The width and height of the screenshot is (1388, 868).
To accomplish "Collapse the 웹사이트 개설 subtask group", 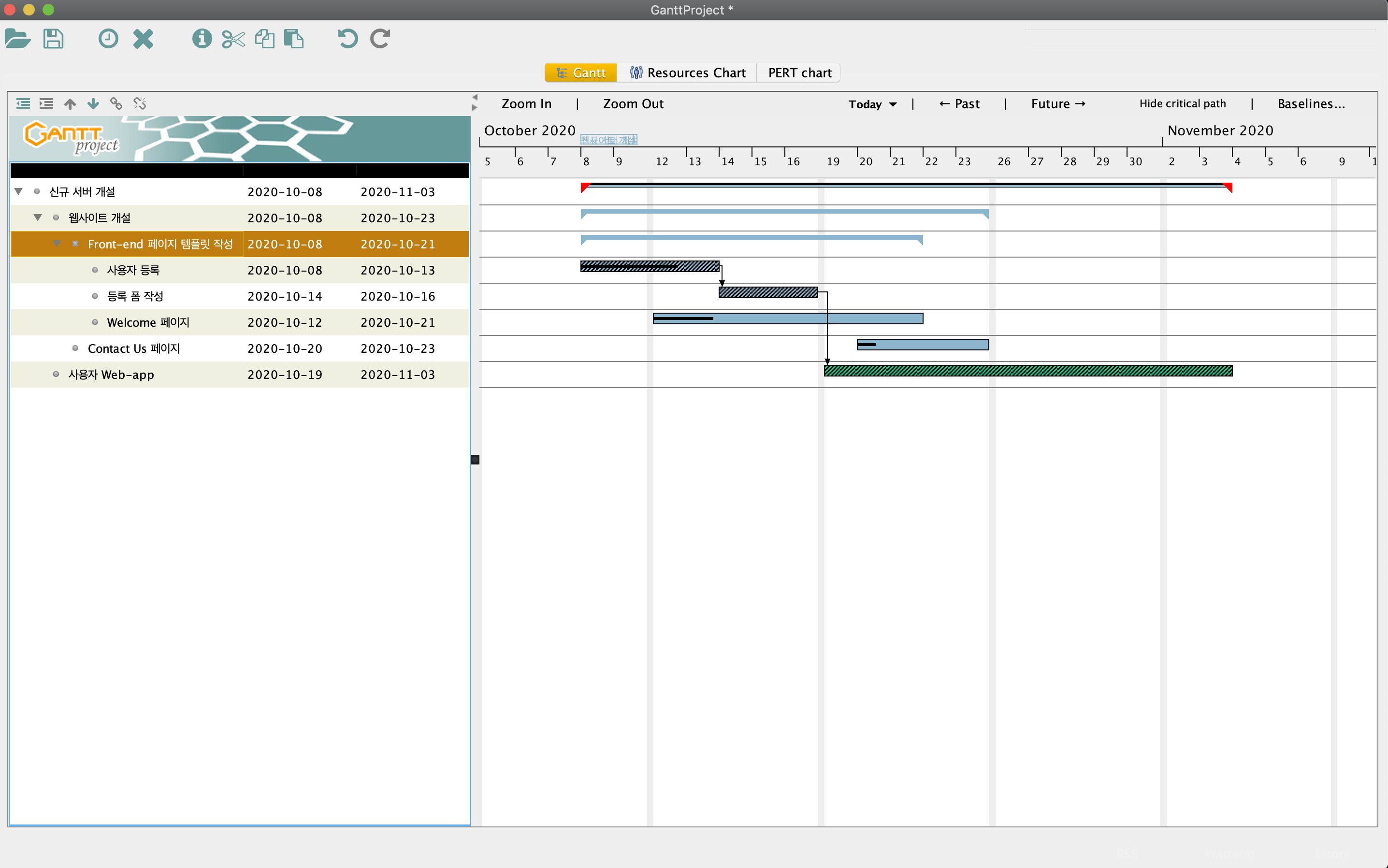I will tap(38, 217).
